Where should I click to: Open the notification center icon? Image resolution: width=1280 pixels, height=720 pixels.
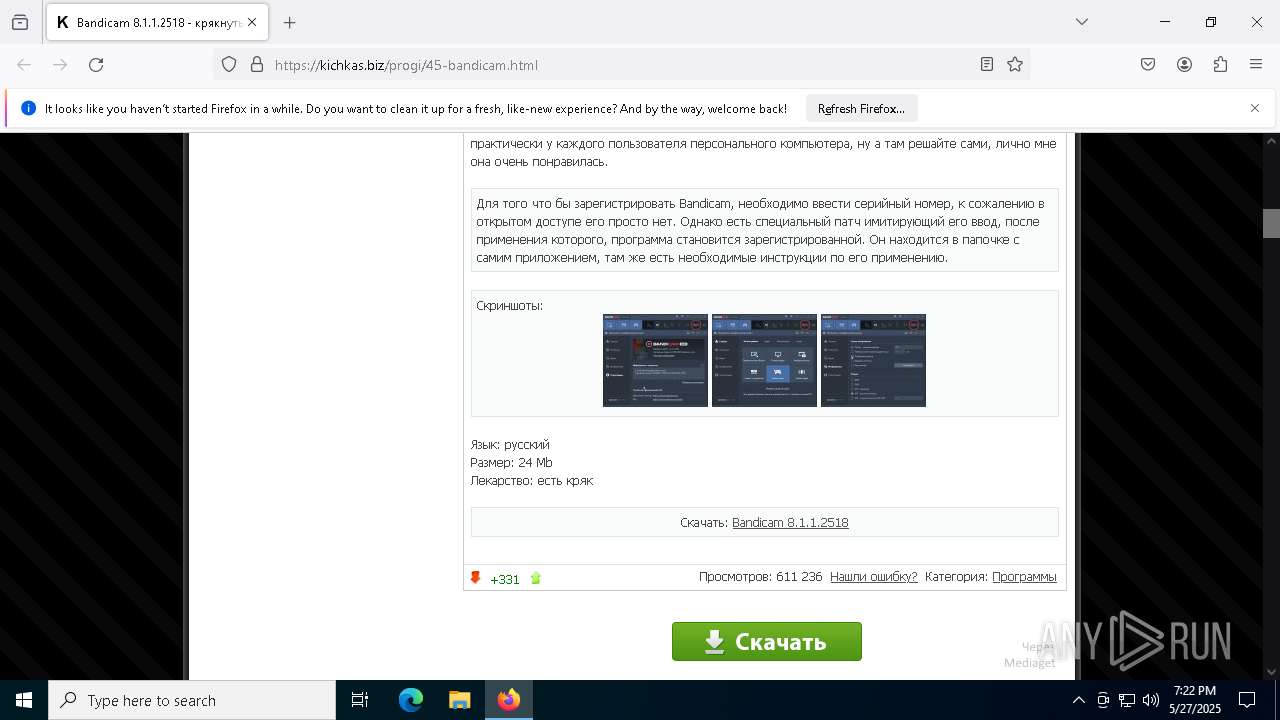pos(1248,700)
